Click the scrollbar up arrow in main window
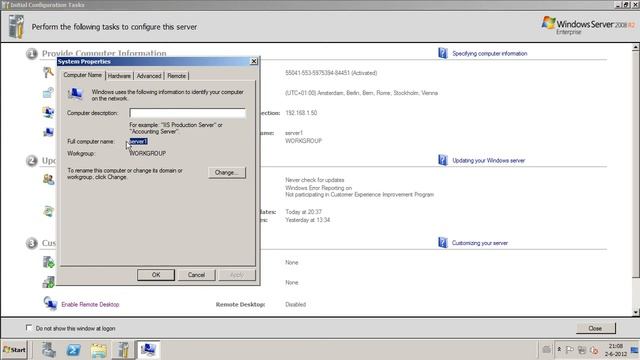 click(x=636, y=47)
